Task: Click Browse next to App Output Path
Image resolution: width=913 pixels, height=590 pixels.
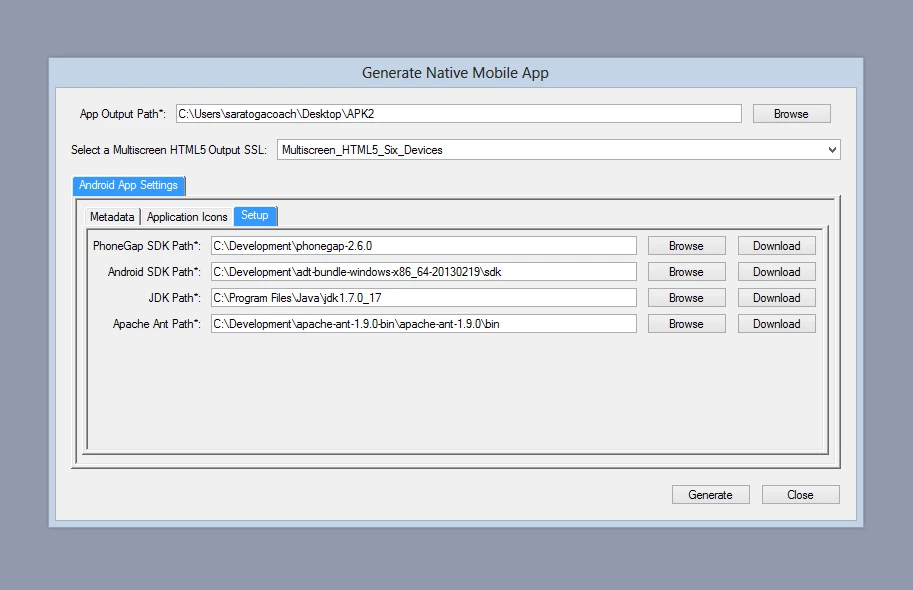Action: pos(791,114)
